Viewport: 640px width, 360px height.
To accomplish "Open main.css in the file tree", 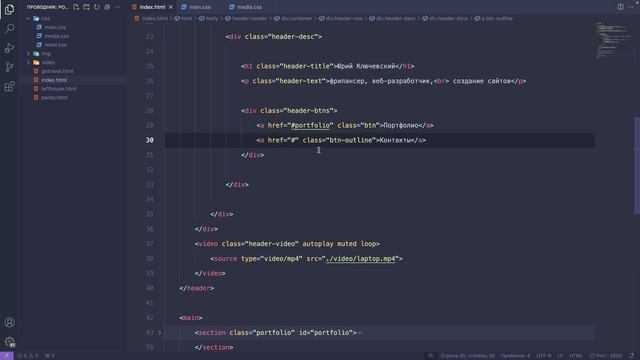I will click(x=55, y=27).
